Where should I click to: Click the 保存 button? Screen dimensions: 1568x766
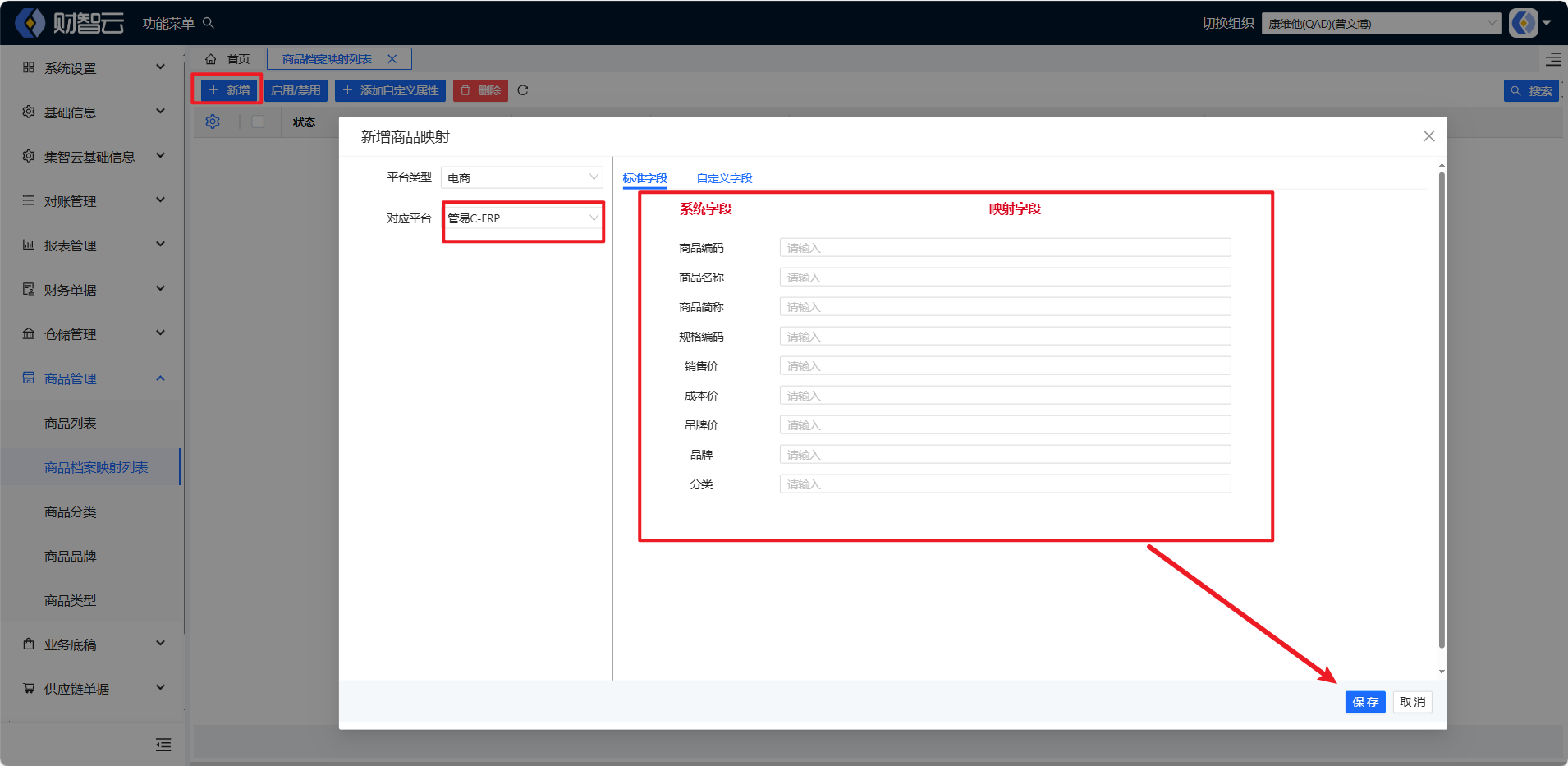coord(1364,702)
